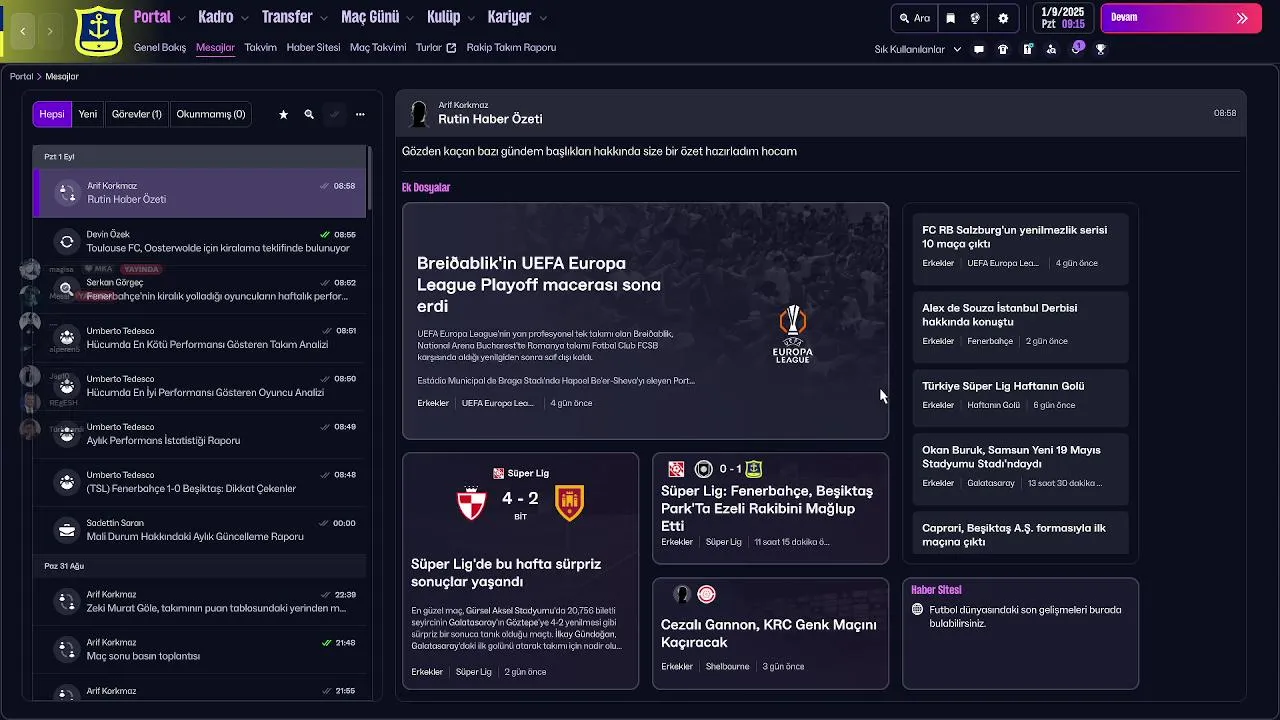Click Arif Korkmaz's avatar in the message header
Image resolution: width=1280 pixels, height=720 pixels.
coord(419,113)
